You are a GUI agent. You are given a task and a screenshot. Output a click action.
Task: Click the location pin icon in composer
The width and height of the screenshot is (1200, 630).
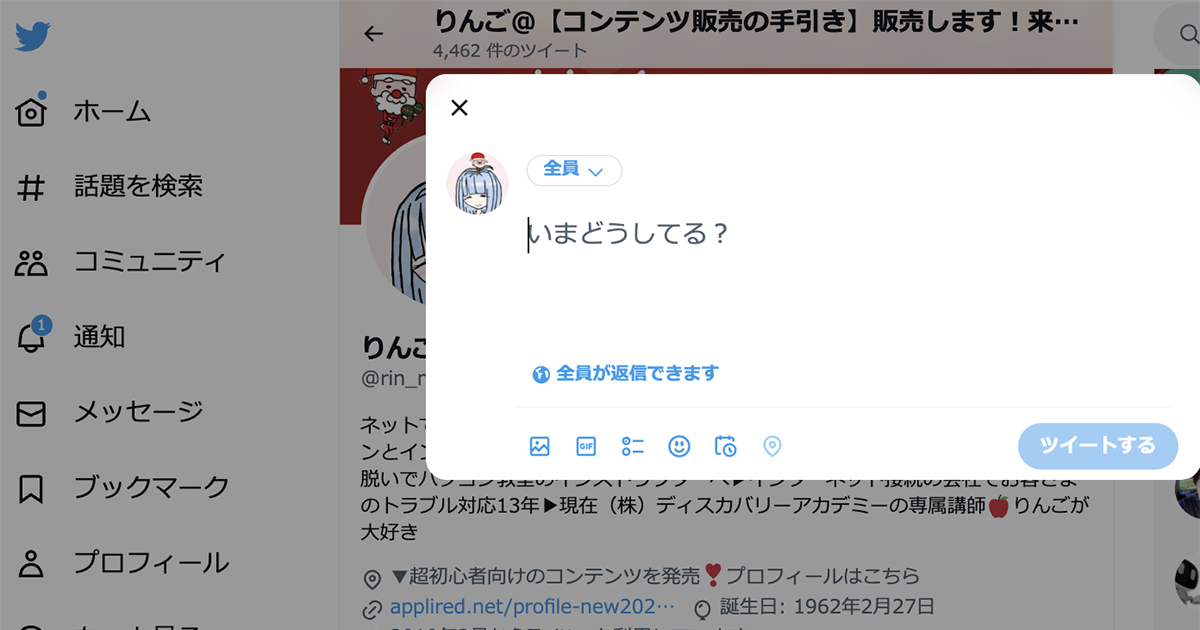pos(772,447)
